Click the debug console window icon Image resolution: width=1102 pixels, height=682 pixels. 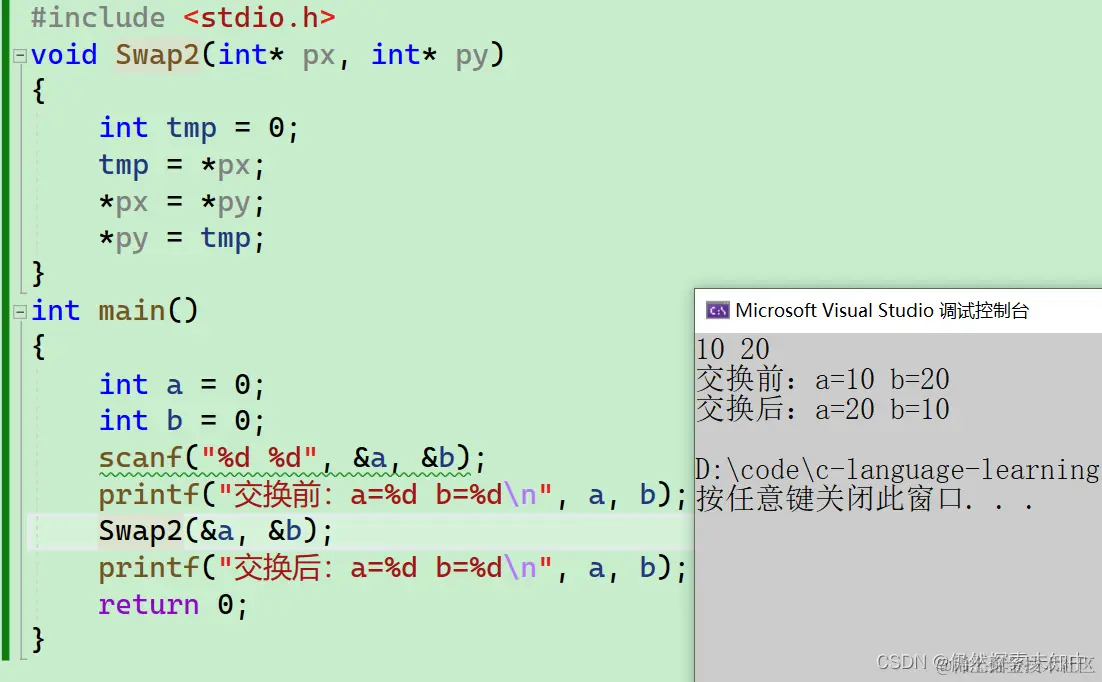718,310
